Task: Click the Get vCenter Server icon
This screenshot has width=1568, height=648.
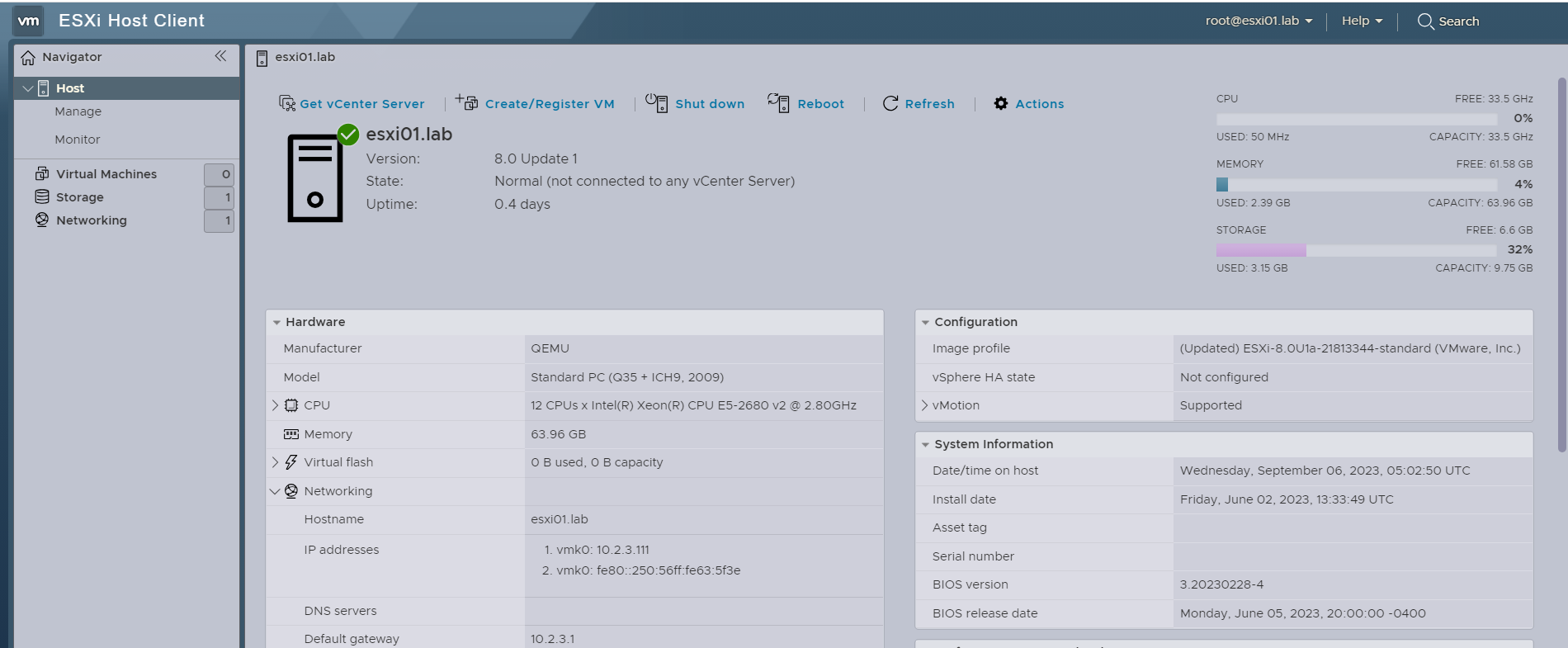Action: click(287, 103)
